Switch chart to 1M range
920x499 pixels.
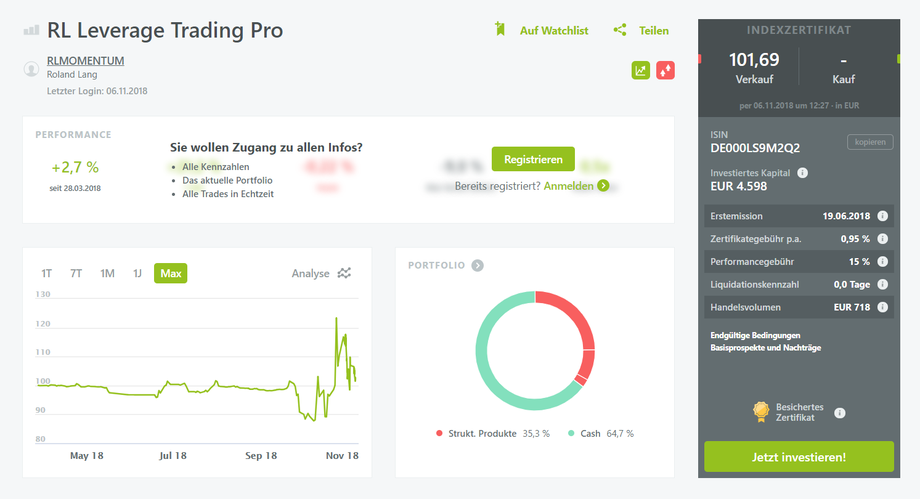point(107,273)
